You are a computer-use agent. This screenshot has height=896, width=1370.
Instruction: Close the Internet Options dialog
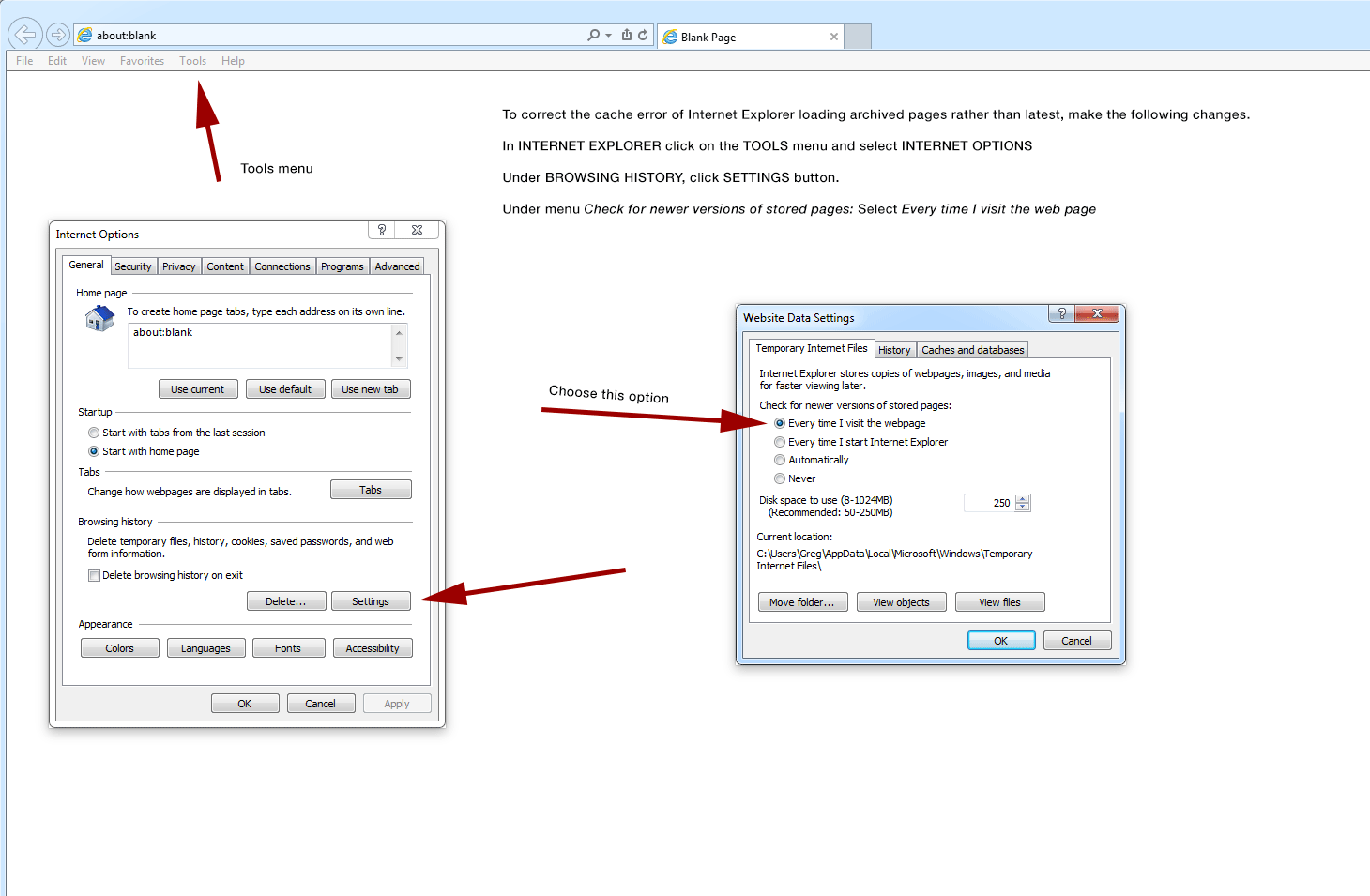tap(417, 230)
